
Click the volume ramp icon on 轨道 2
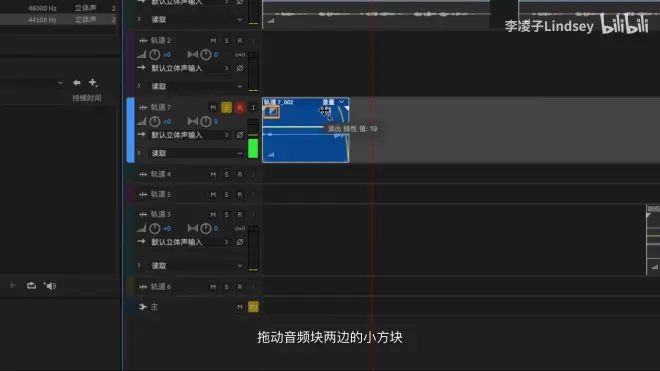click(141, 54)
